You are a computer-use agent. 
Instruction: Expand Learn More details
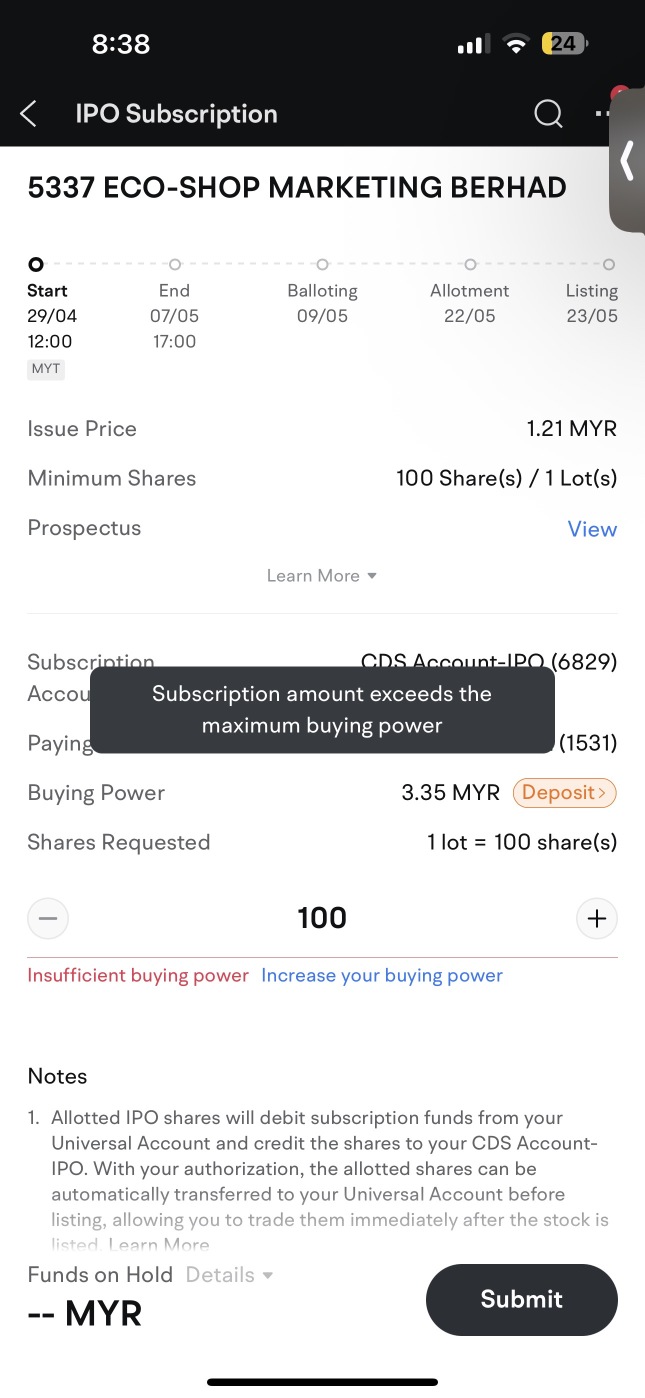[x=321, y=576]
